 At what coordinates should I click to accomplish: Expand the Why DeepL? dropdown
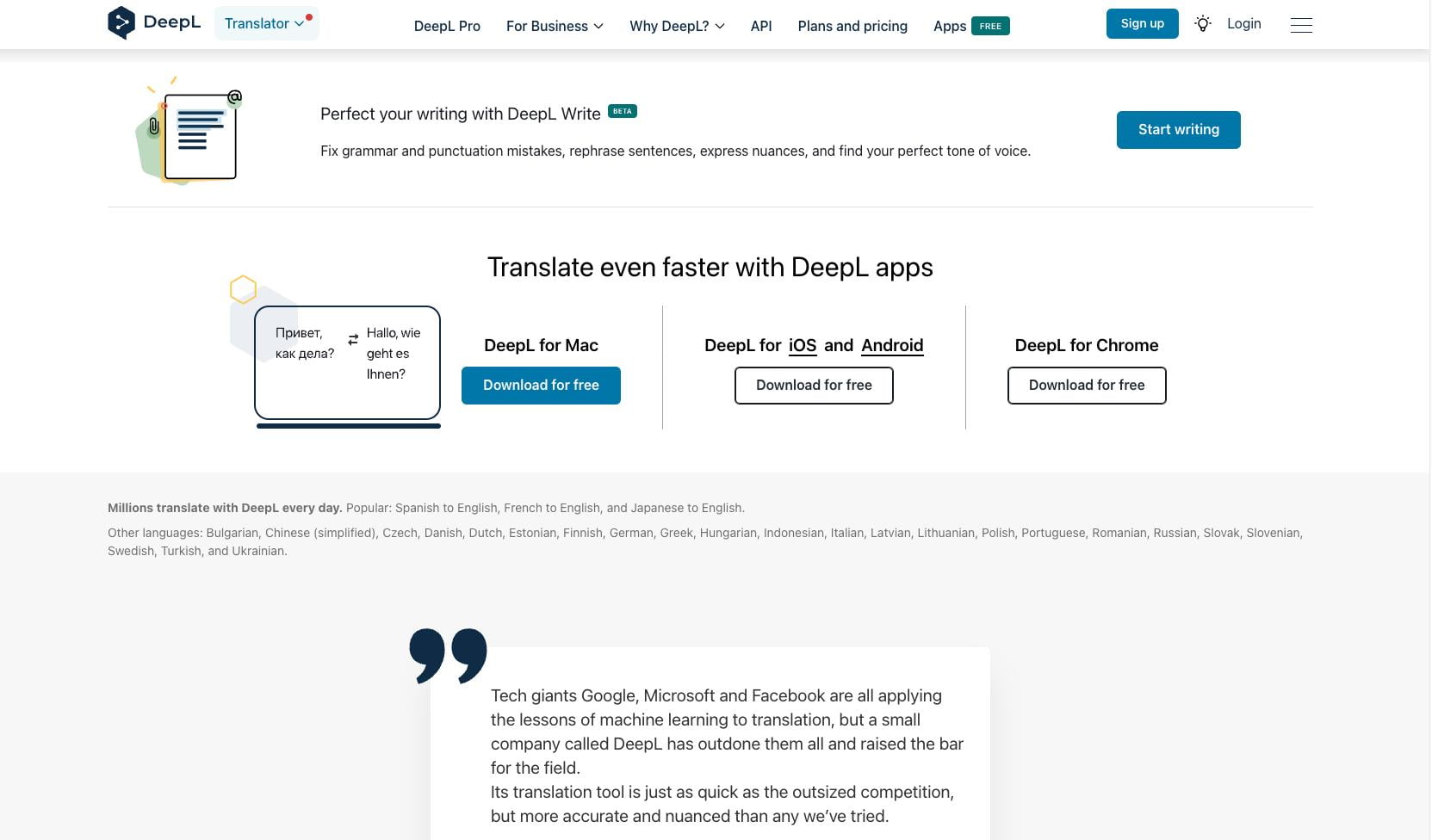tap(676, 26)
